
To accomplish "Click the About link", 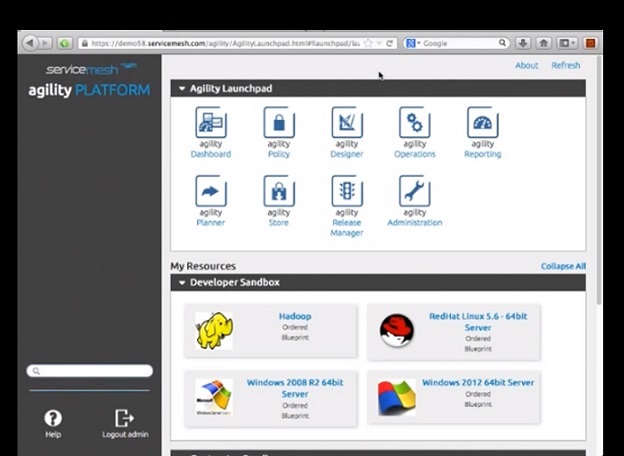I will pyautogui.click(x=526, y=65).
